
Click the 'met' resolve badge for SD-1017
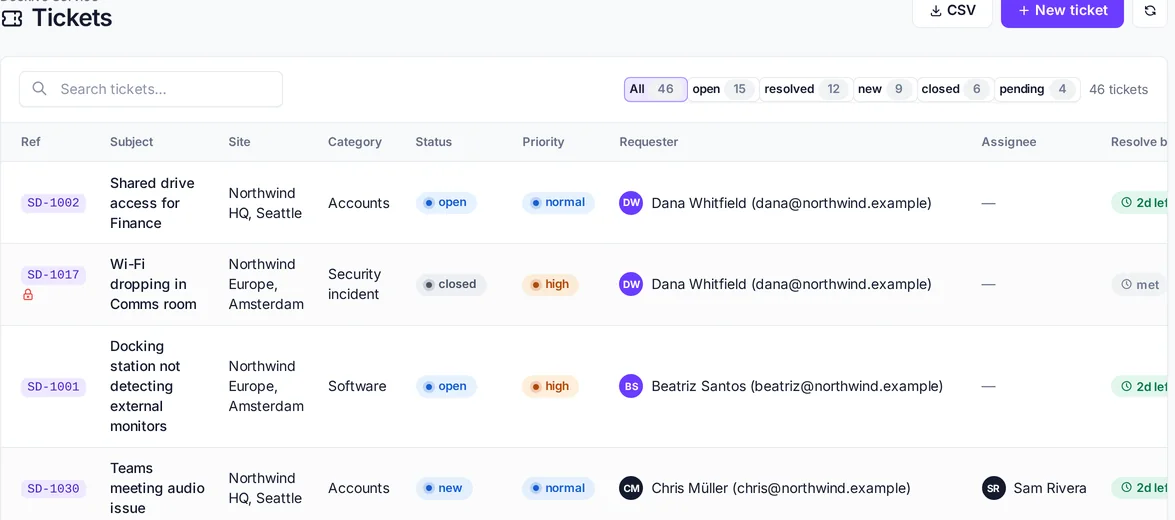click(x=1140, y=285)
